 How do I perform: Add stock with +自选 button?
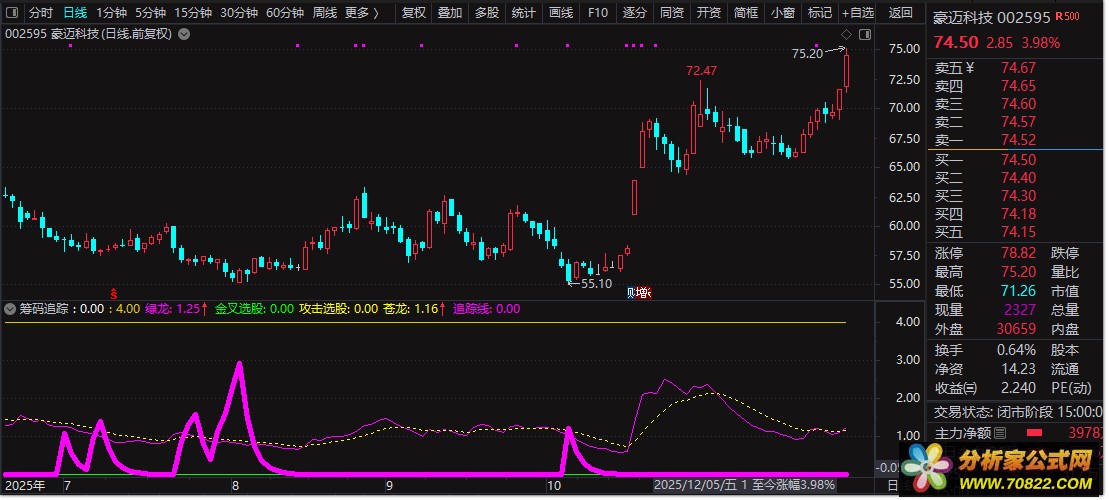(858, 13)
